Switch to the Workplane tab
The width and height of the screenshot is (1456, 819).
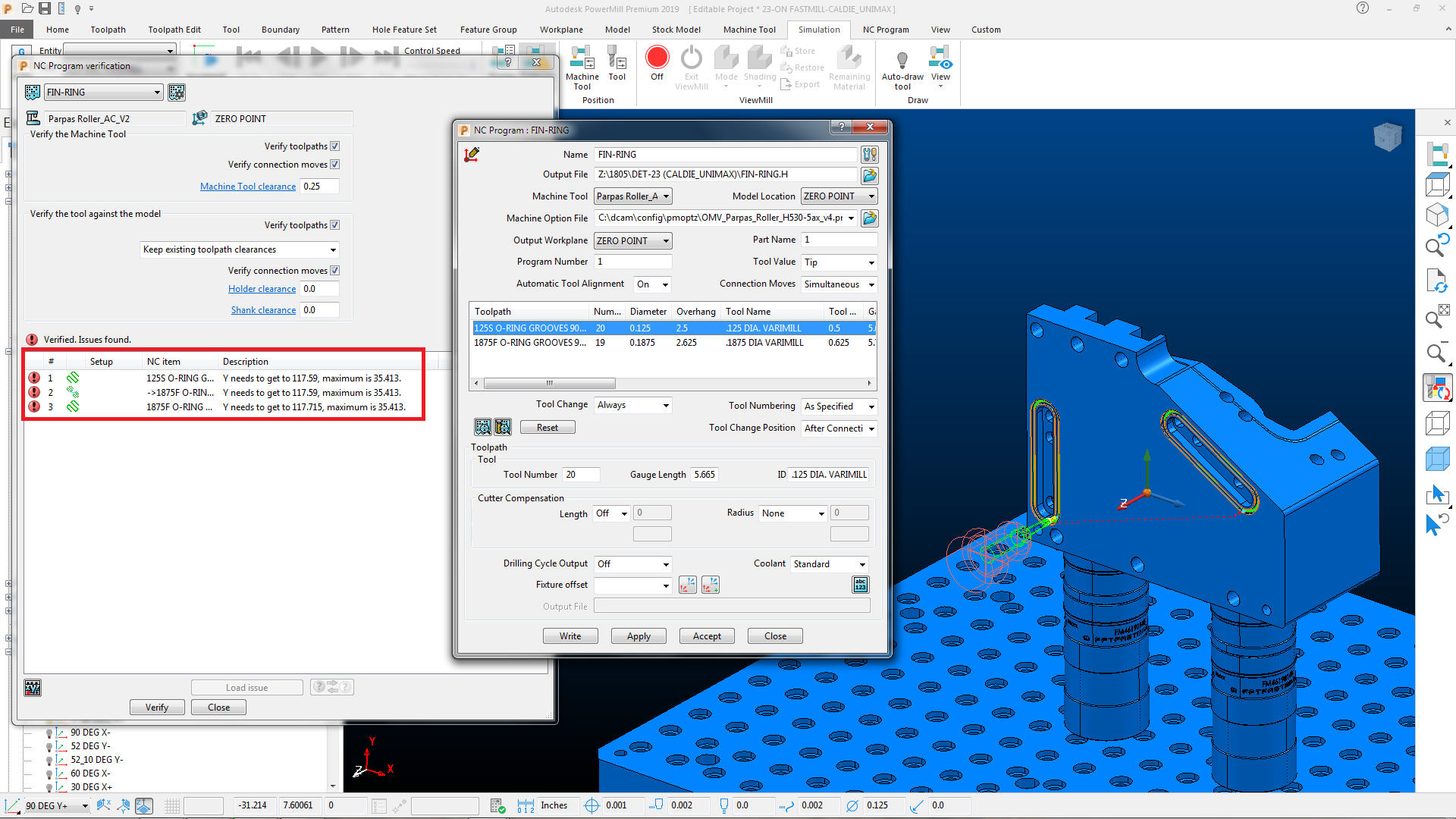[561, 30]
